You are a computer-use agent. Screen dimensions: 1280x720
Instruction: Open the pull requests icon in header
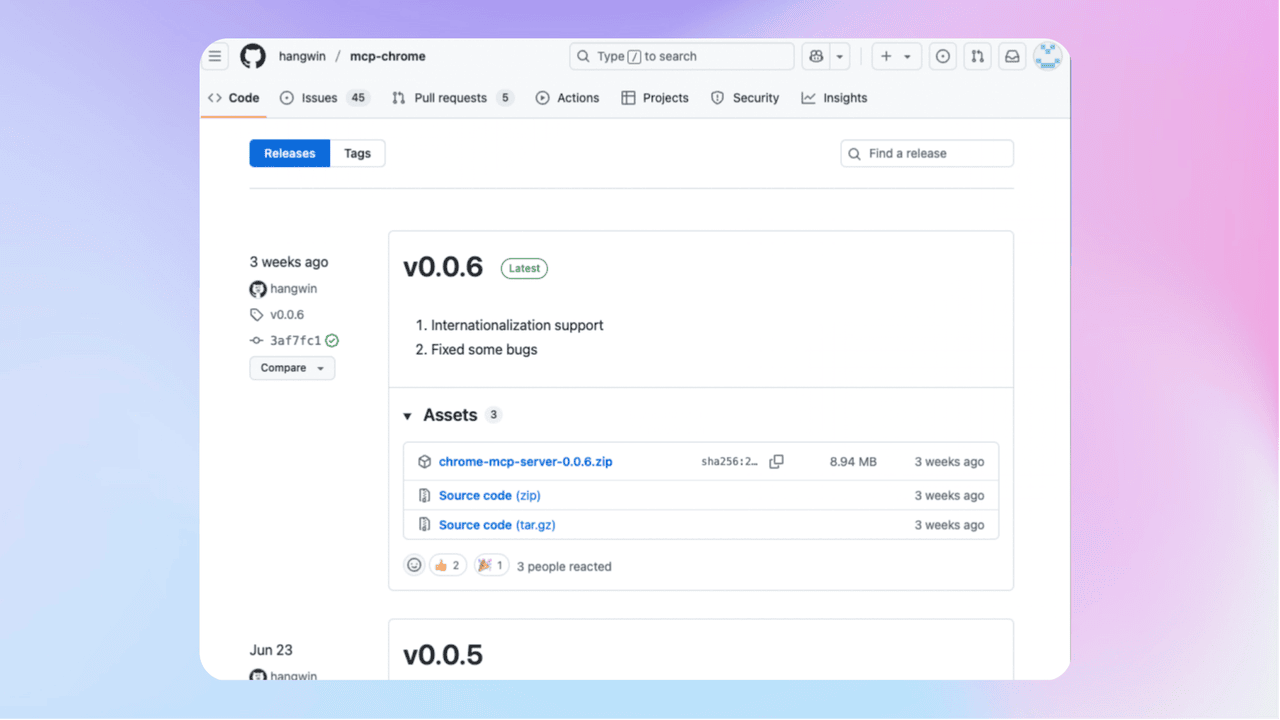pos(978,57)
